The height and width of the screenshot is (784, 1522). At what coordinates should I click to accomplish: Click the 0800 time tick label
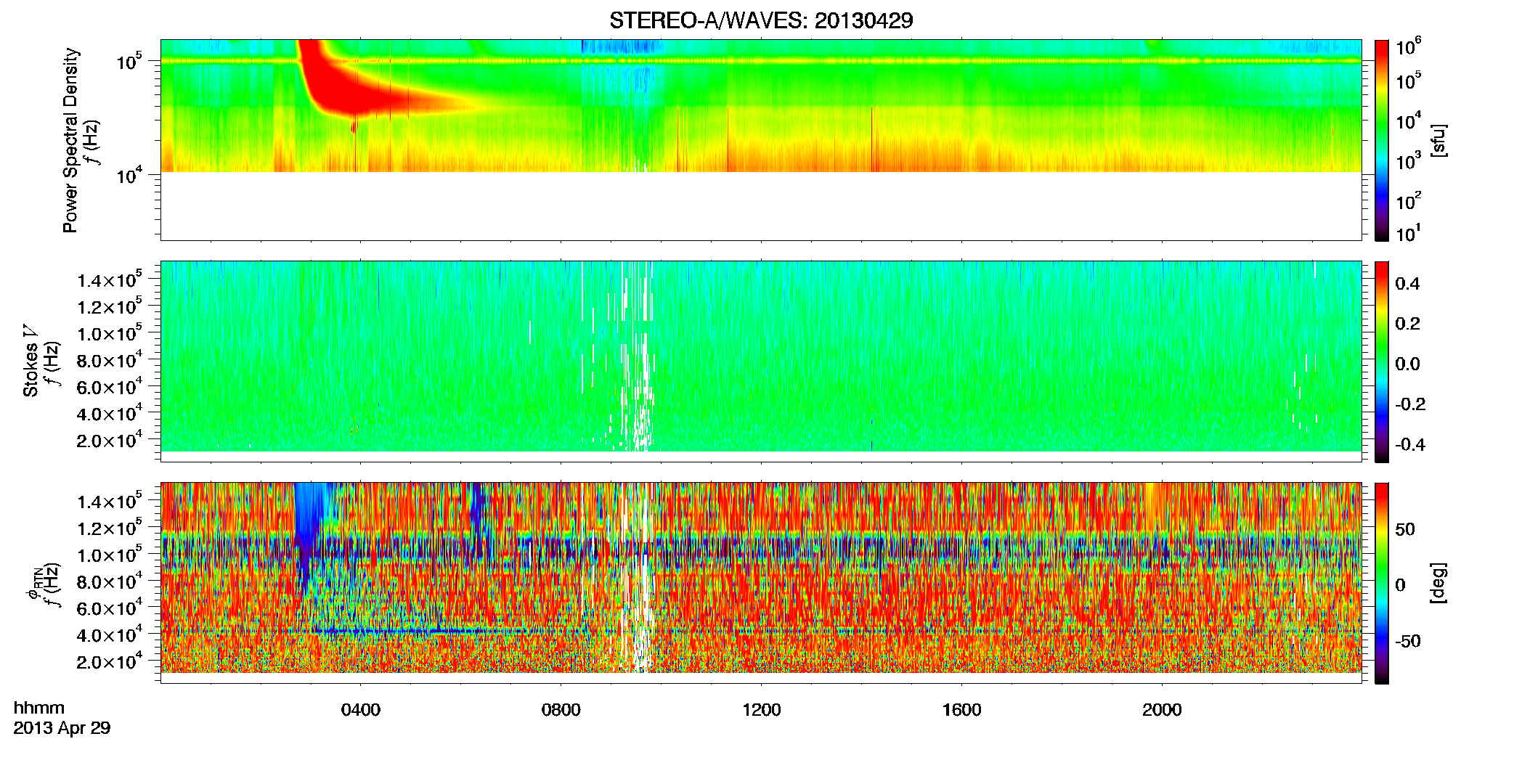coord(561,710)
